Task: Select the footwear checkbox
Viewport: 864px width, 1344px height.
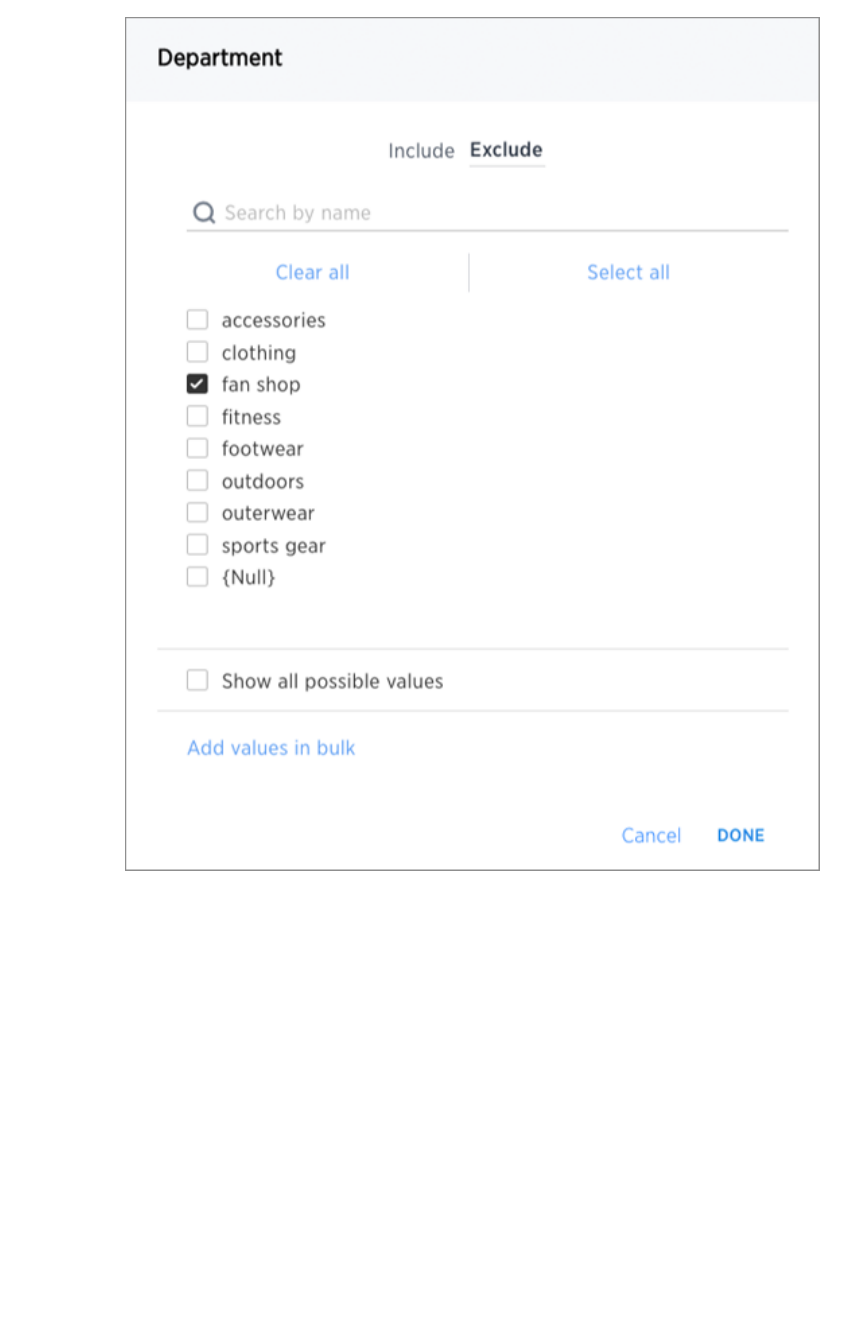Action: tap(197, 448)
